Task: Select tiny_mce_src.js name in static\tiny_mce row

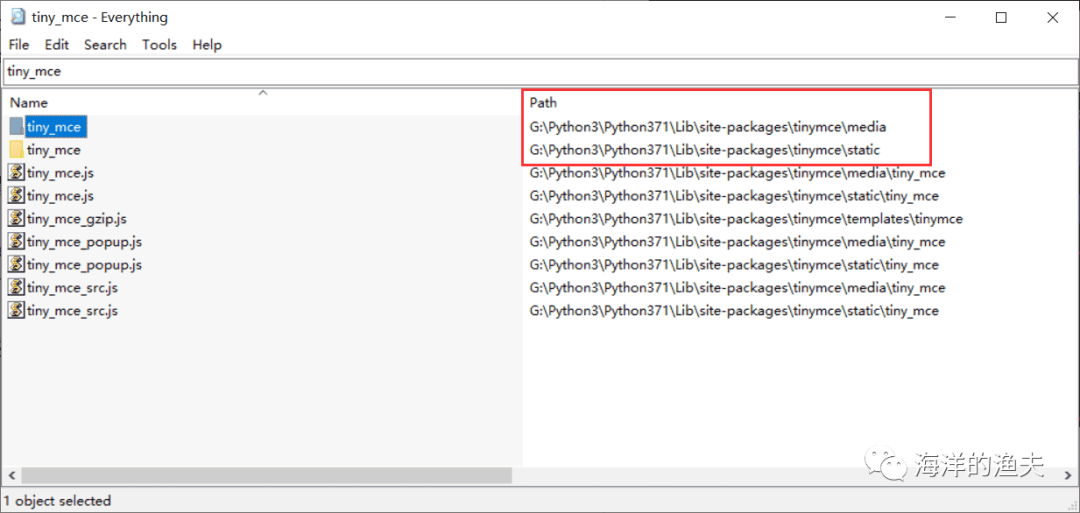Action: coord(72,311)
